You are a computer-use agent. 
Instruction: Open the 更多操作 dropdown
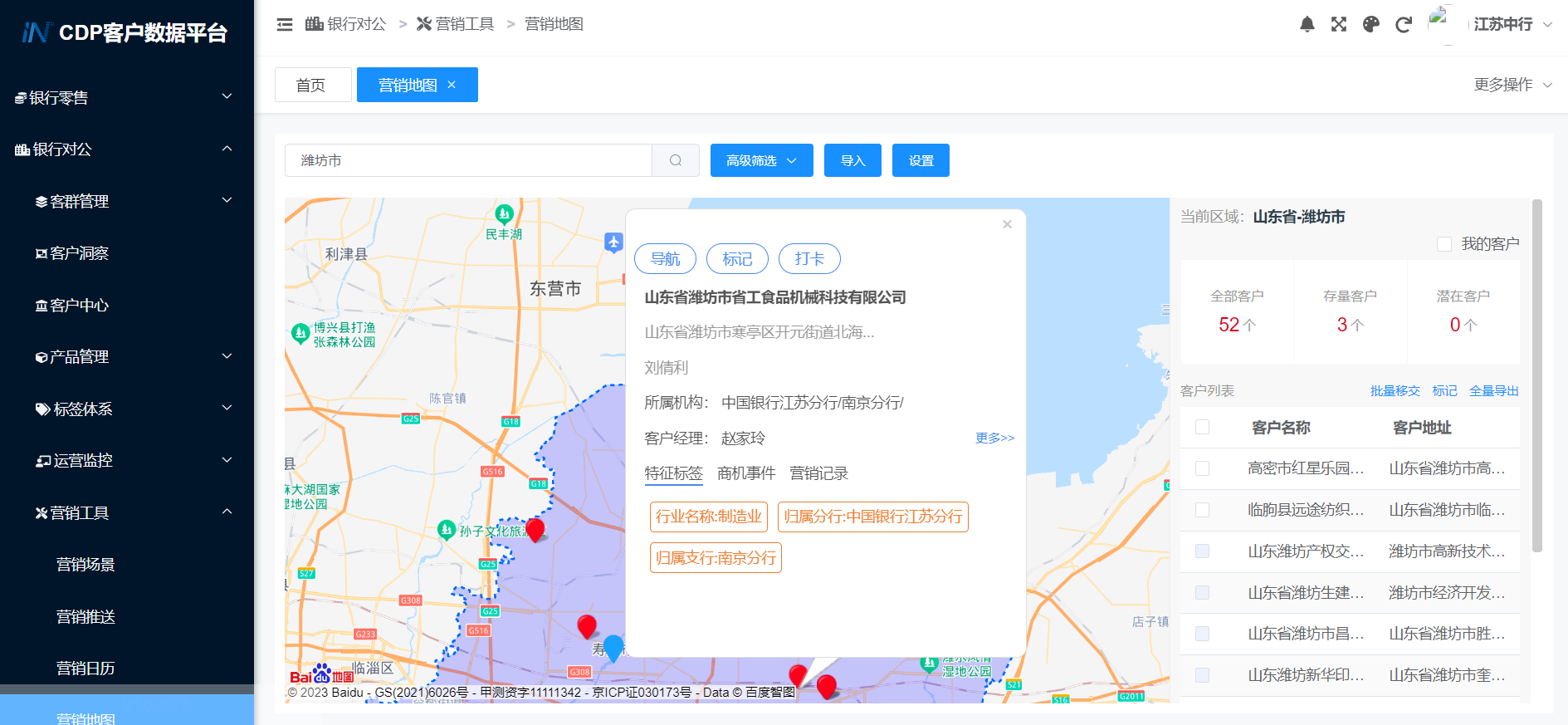tap(1512, 85)
